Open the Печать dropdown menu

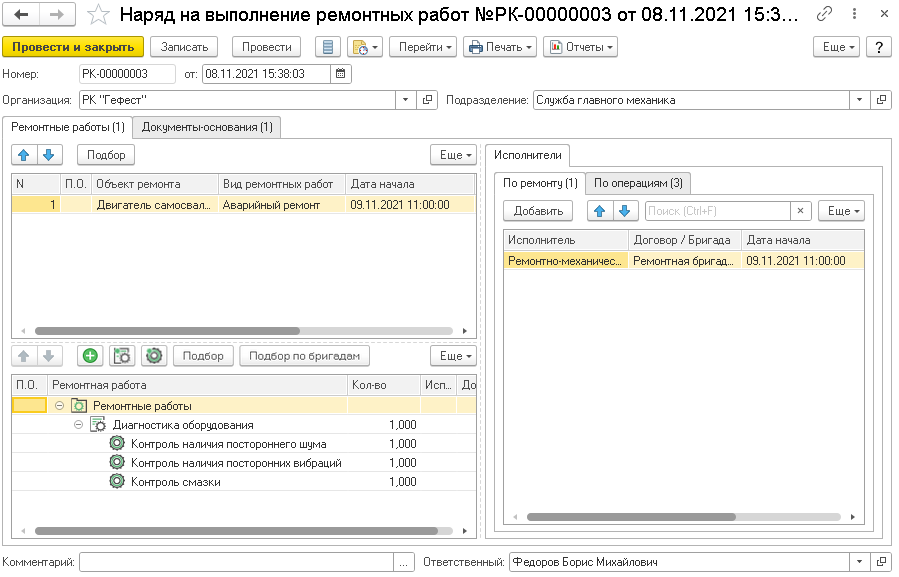pyautogui.click(x=500, y=47)
